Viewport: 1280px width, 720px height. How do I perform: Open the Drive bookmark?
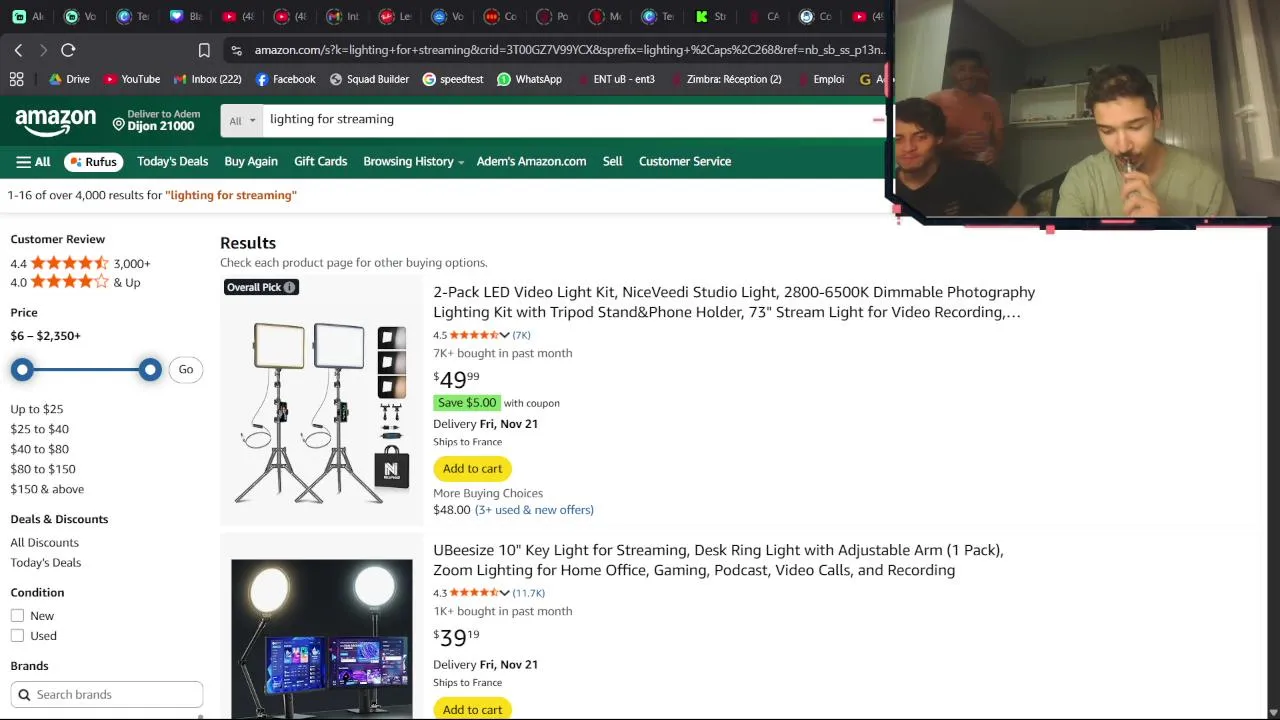[69, 79]
